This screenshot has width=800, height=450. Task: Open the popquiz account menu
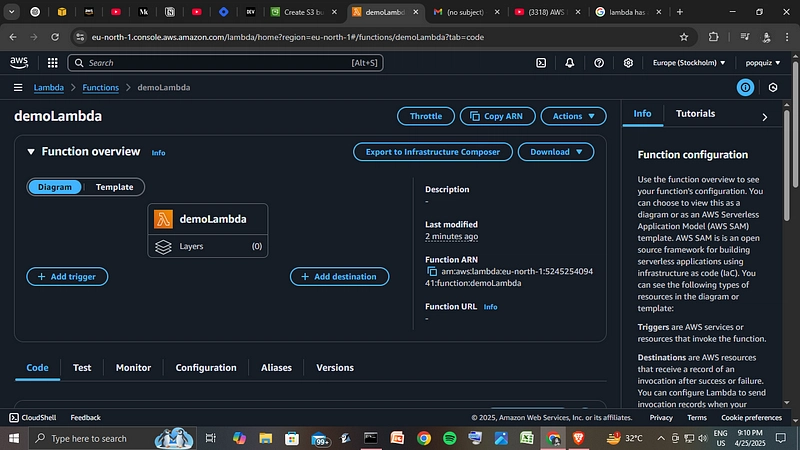[x=763, y=62]
